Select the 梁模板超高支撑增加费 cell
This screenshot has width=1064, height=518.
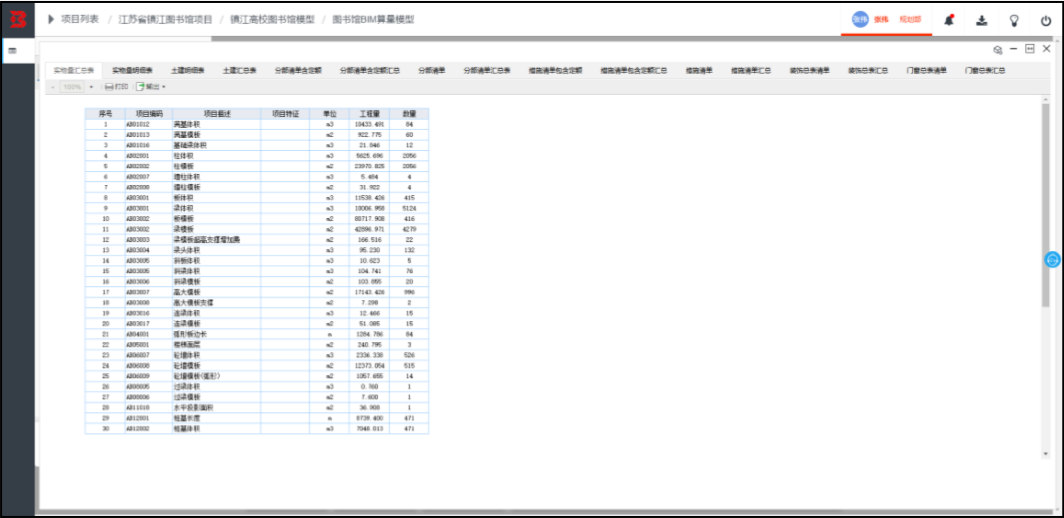pyautogui.click(x=216, y=240)
